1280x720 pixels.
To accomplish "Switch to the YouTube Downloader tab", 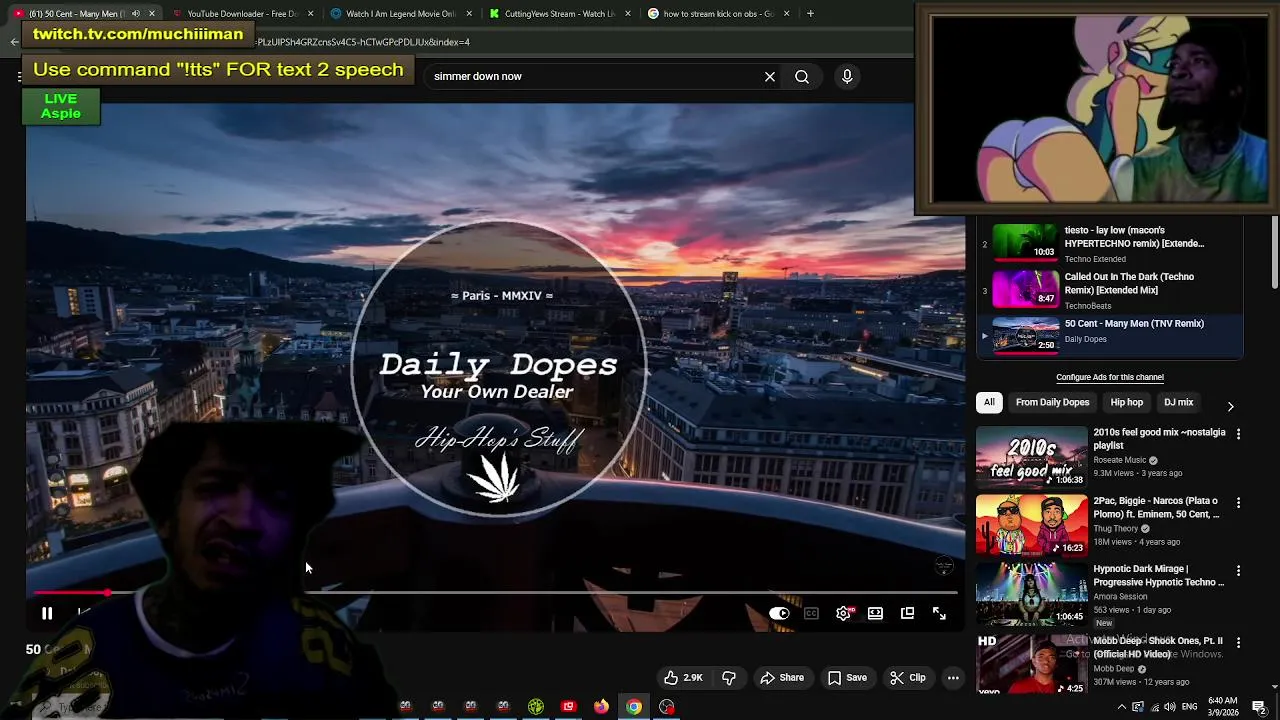I will click(243, 14).
